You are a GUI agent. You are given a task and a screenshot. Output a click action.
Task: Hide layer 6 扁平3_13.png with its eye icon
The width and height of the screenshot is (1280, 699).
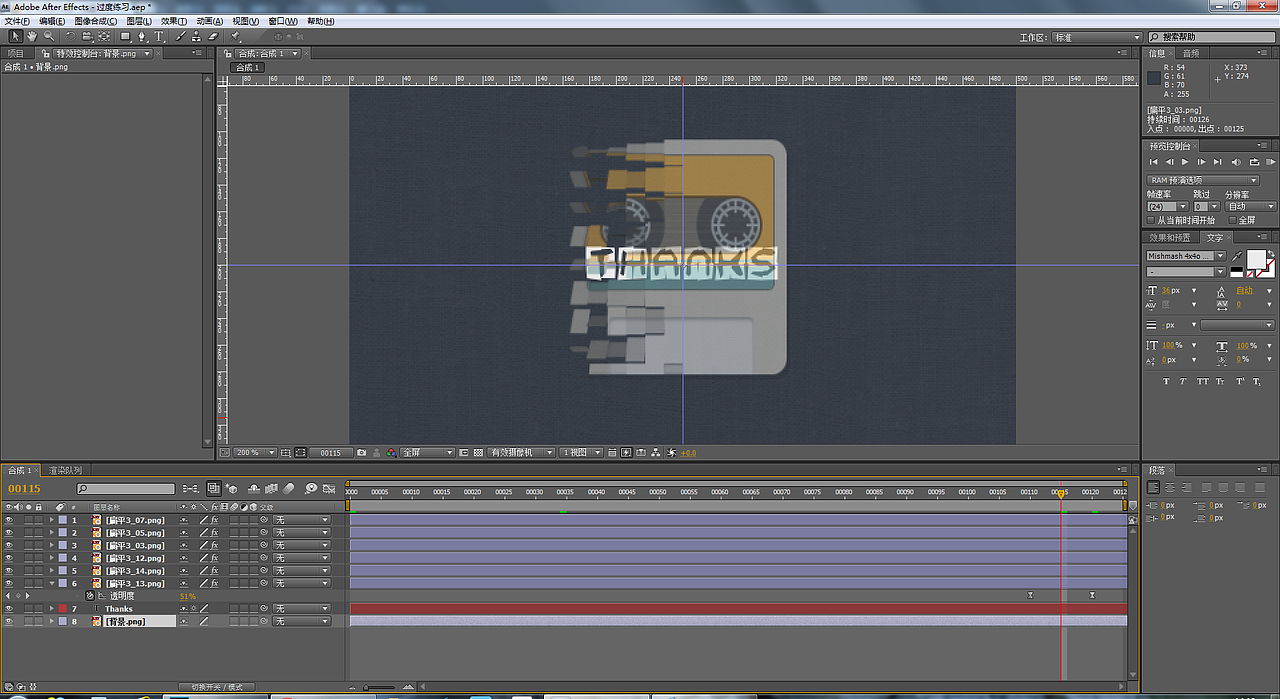coord(9,583)
